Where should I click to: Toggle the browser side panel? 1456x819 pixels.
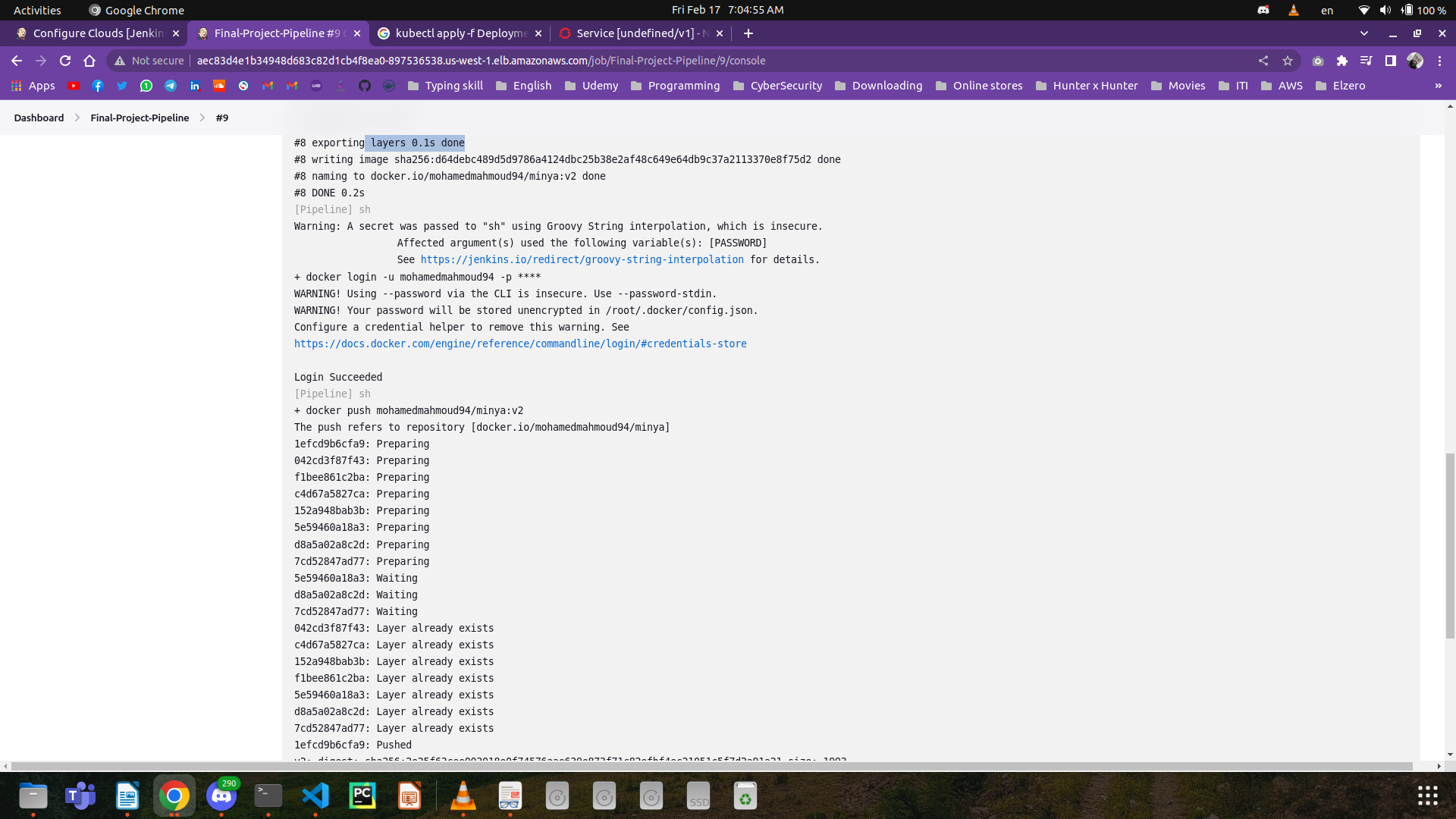[x=1391, y=61]
